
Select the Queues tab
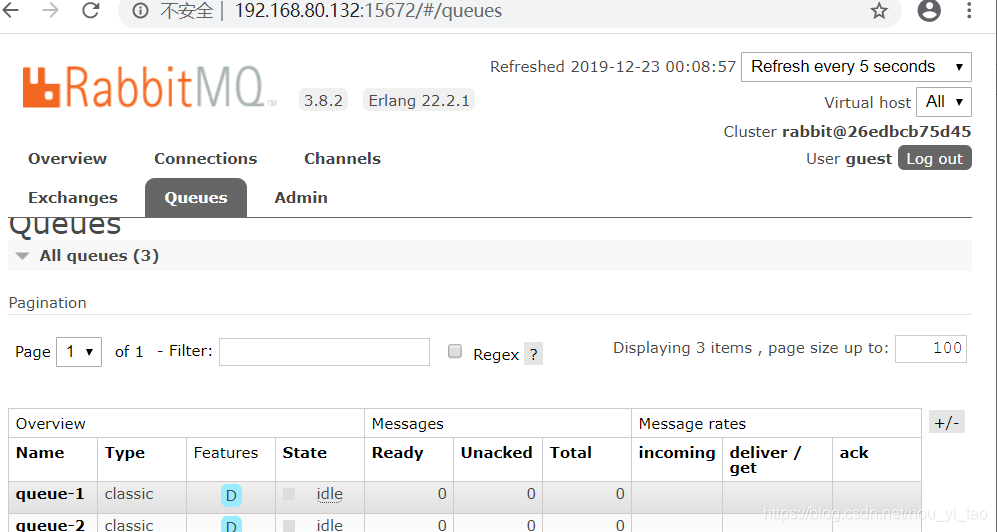point(196,198)
